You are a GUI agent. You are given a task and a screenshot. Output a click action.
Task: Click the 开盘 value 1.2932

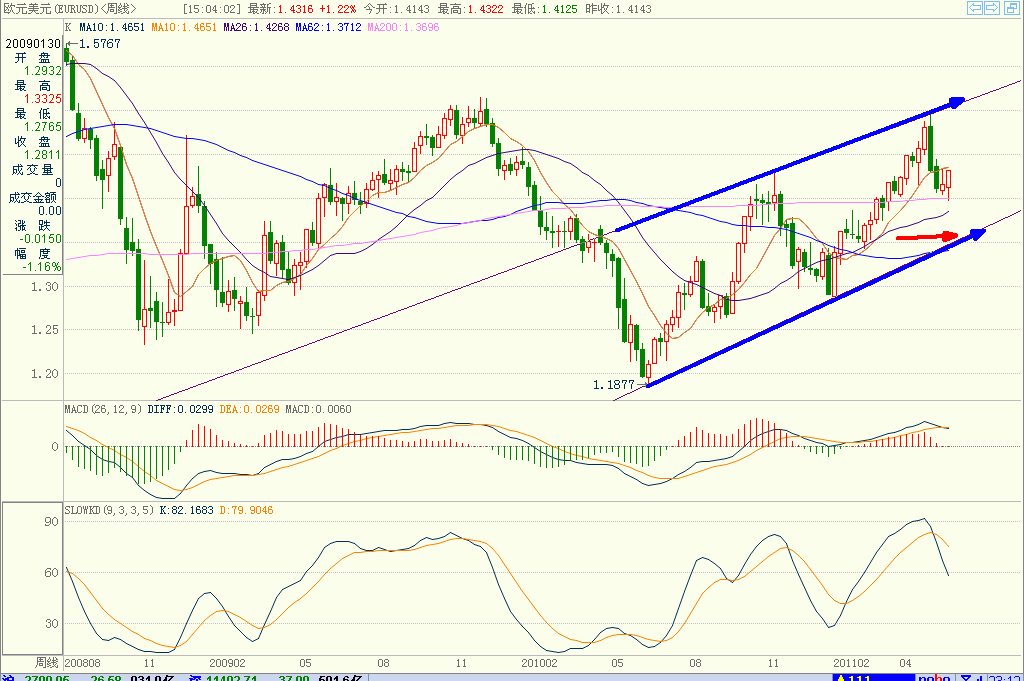coord(43,71)
